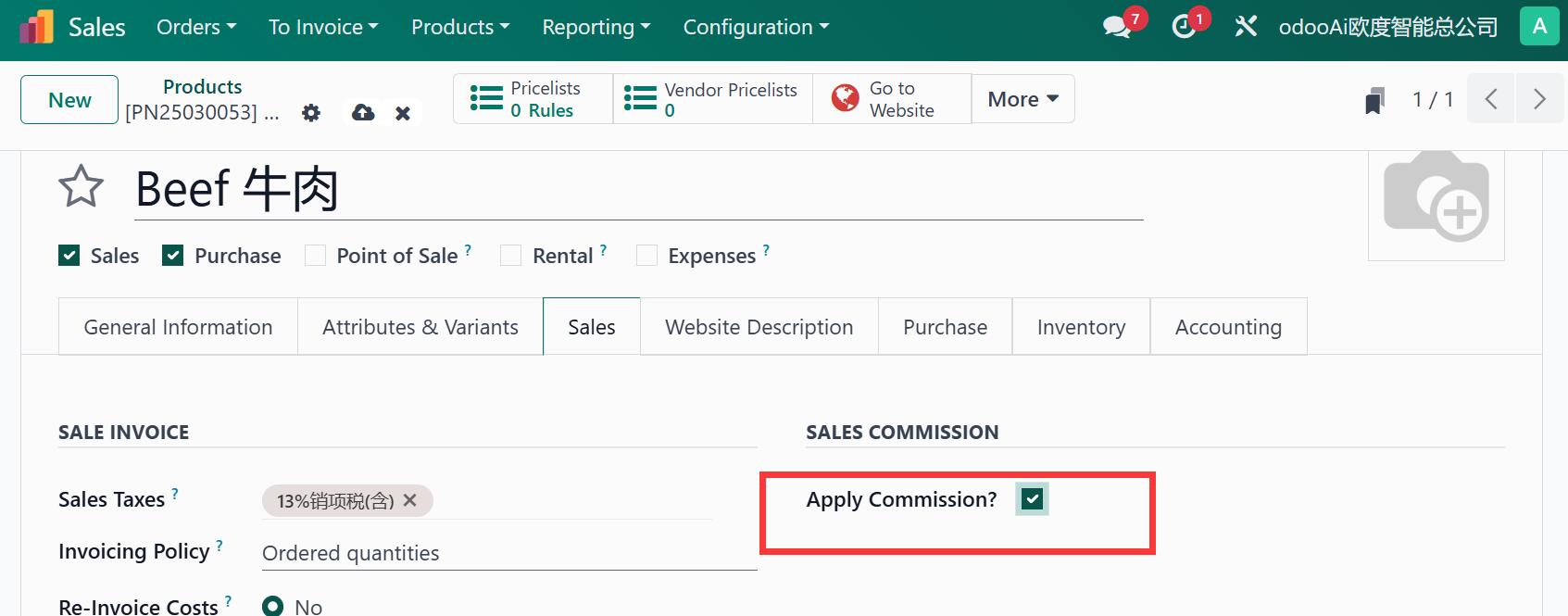Click the cloud upload save icon
The image size is (1568, 616).
point(363,113)
